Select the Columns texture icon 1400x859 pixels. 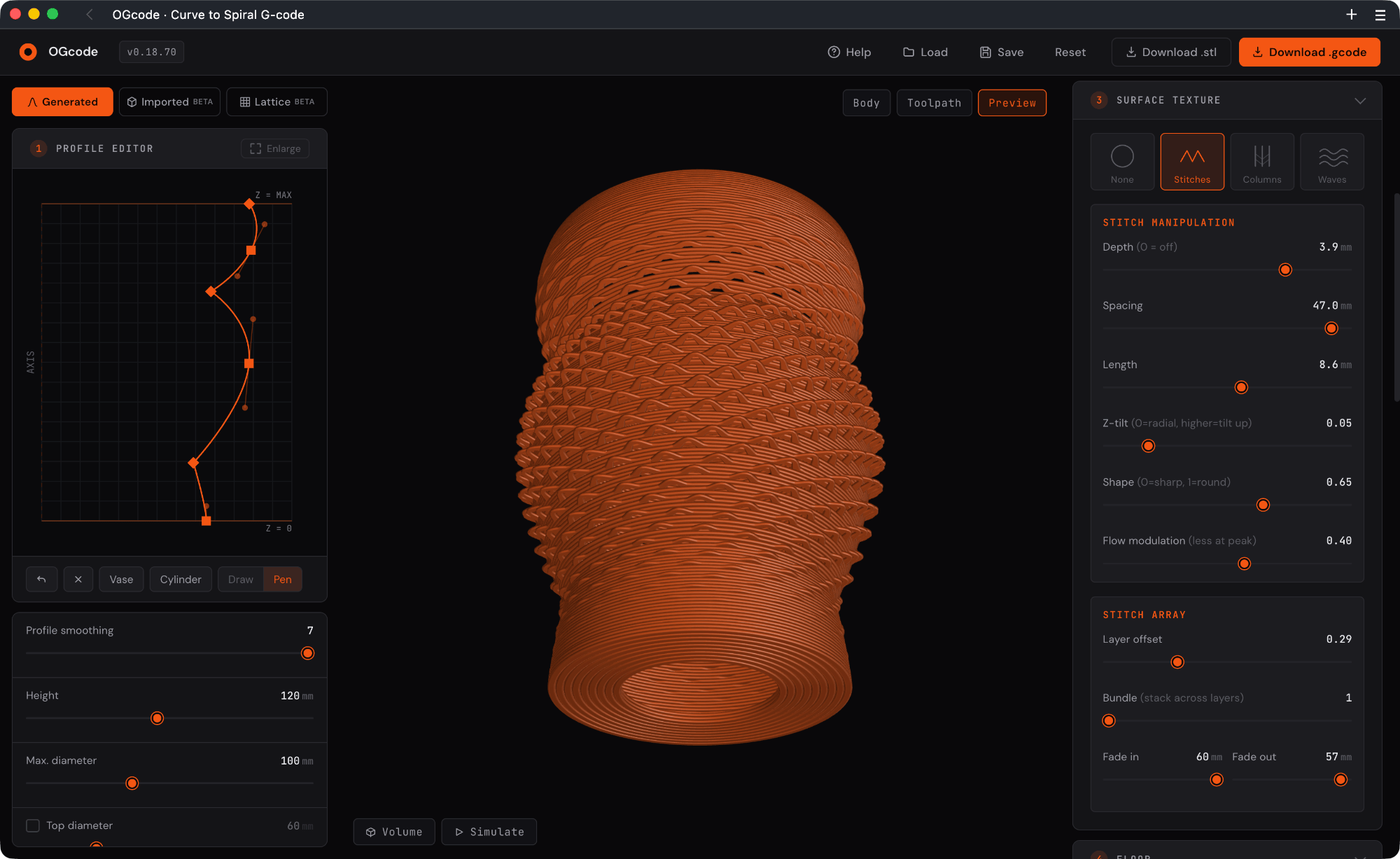pos(1262,162)
